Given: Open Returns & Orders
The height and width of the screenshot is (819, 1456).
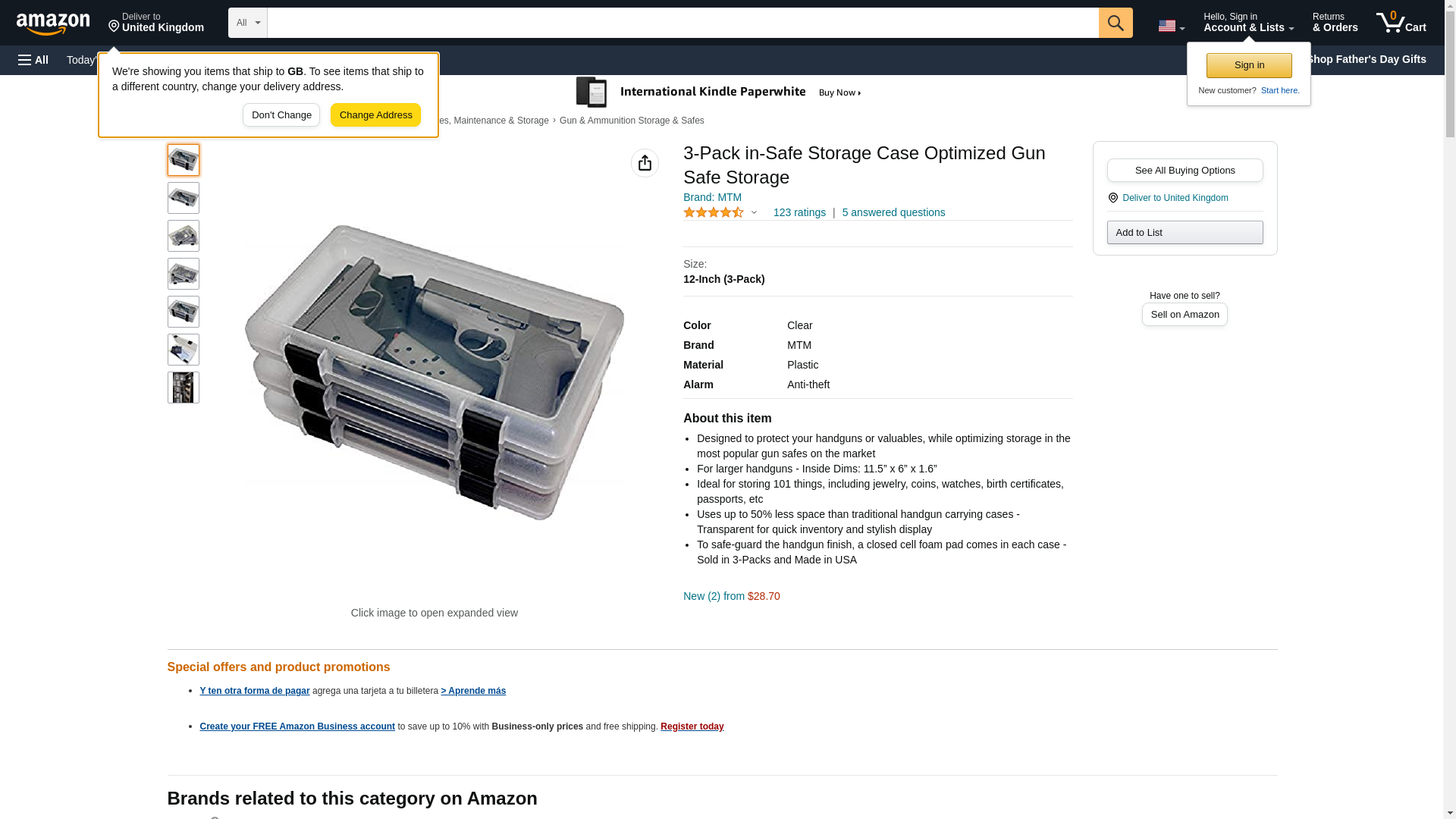Looking at the screenshot, I should coord(1335,23).
